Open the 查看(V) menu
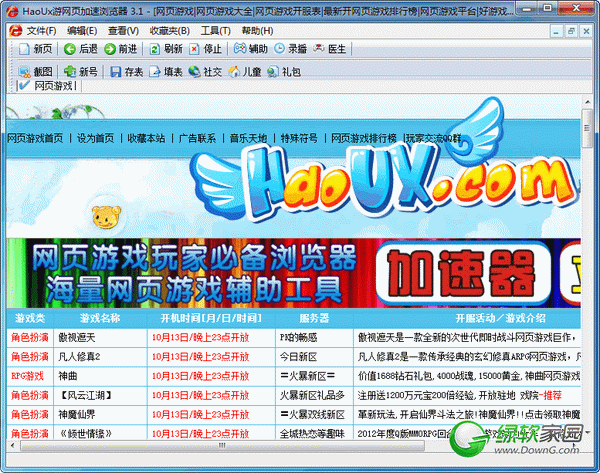Screen dimensions: 600x473 tap(123, 31)
